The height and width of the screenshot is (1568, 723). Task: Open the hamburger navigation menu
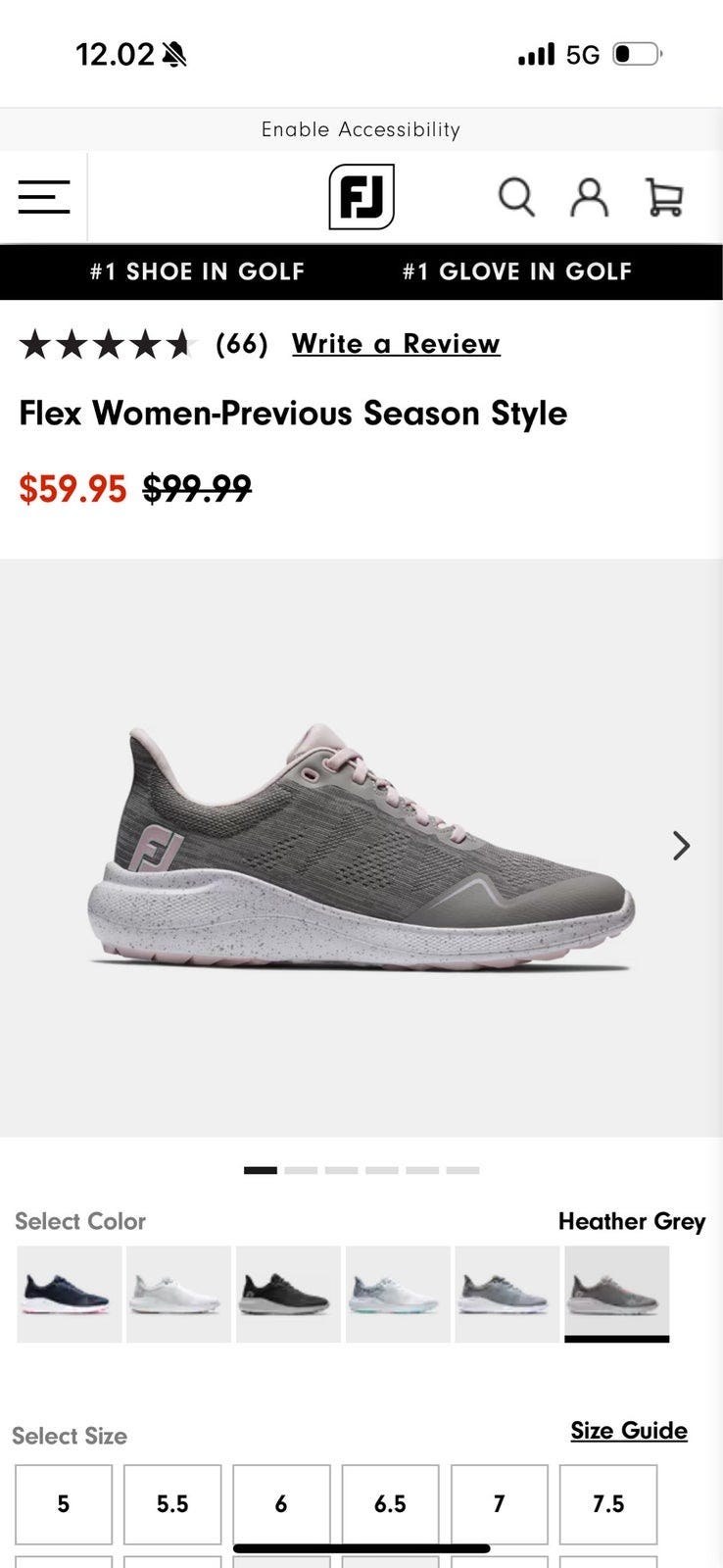coord(44,197)
